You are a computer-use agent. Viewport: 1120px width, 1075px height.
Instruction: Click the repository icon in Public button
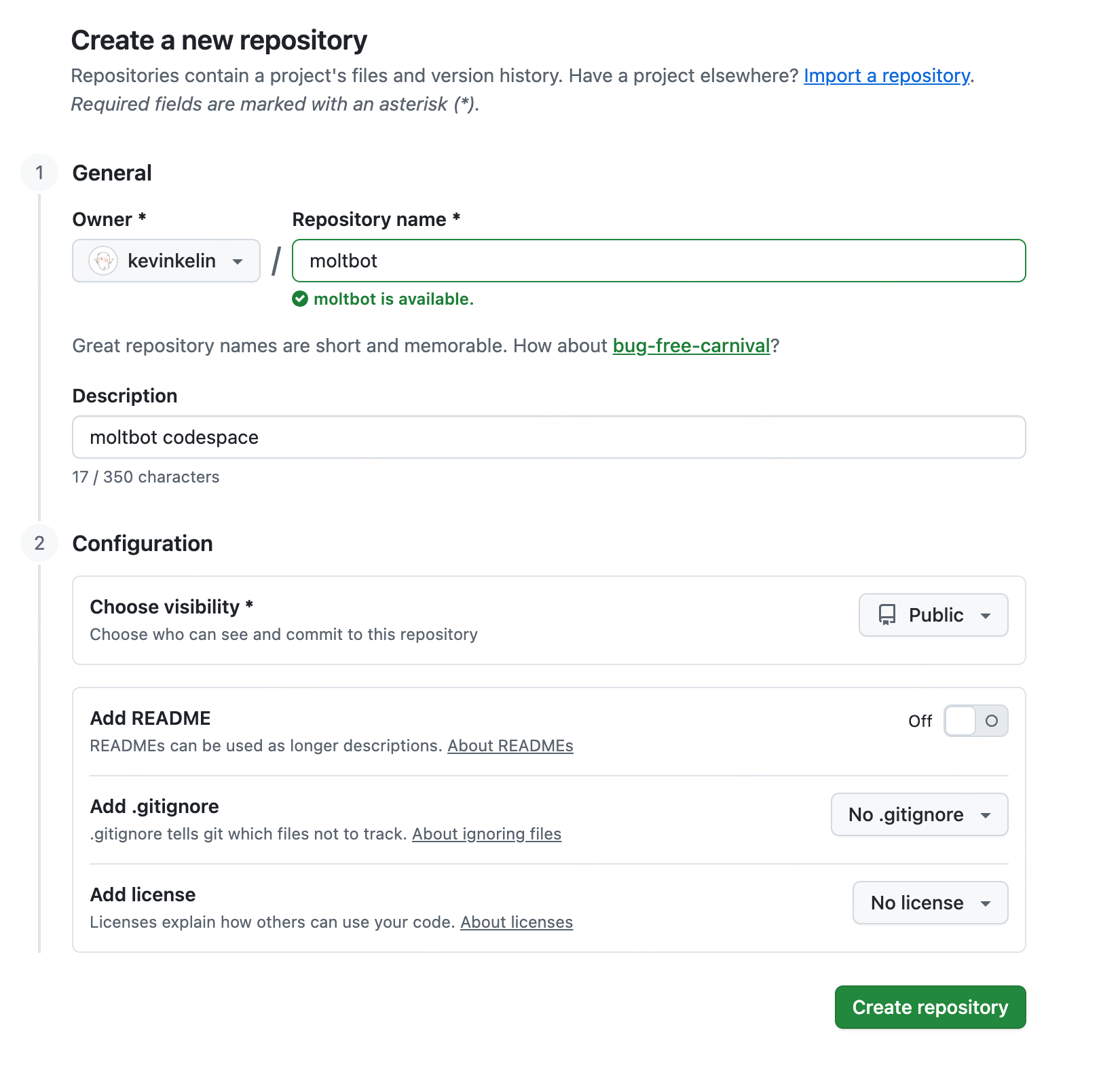[887, 615]
